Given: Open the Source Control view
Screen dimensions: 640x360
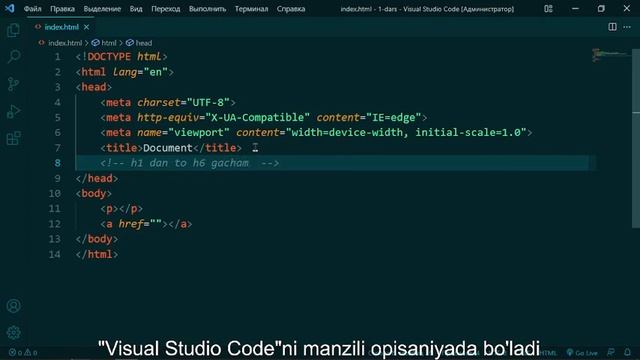Looking at the screenshot, I should point(13,84).
